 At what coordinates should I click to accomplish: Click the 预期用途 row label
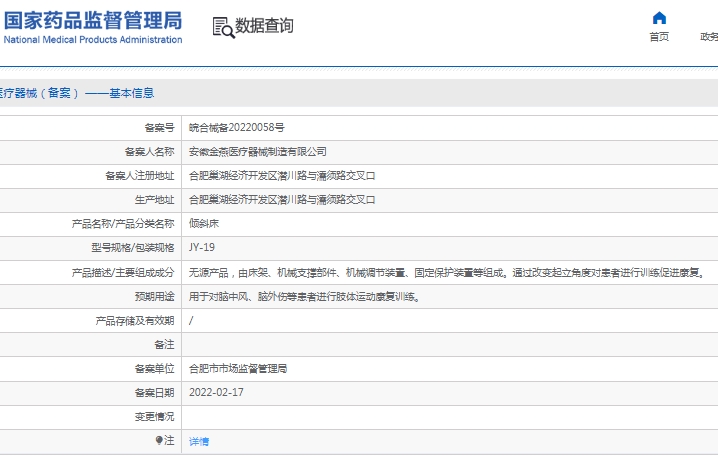coord(154,297)
